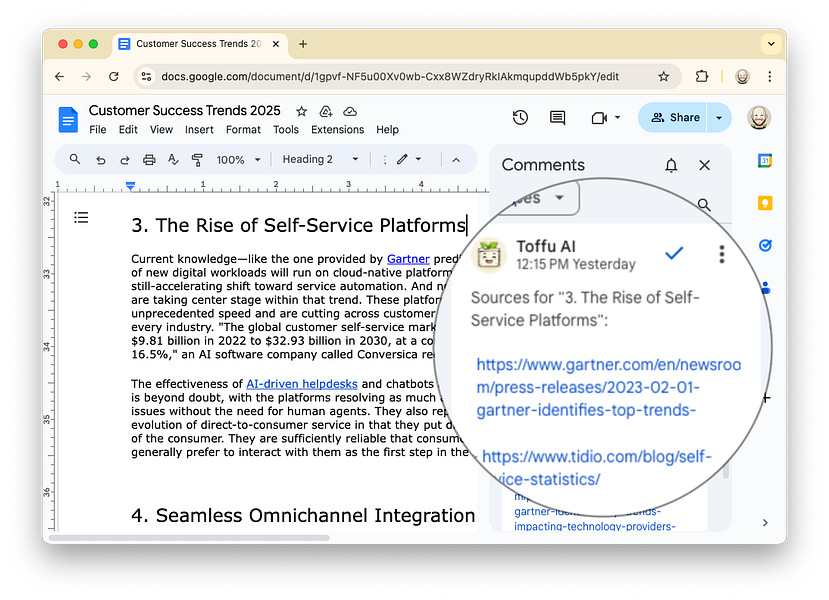Open browser extensions puzzle icon
The image size is (829, 600).
702,77
